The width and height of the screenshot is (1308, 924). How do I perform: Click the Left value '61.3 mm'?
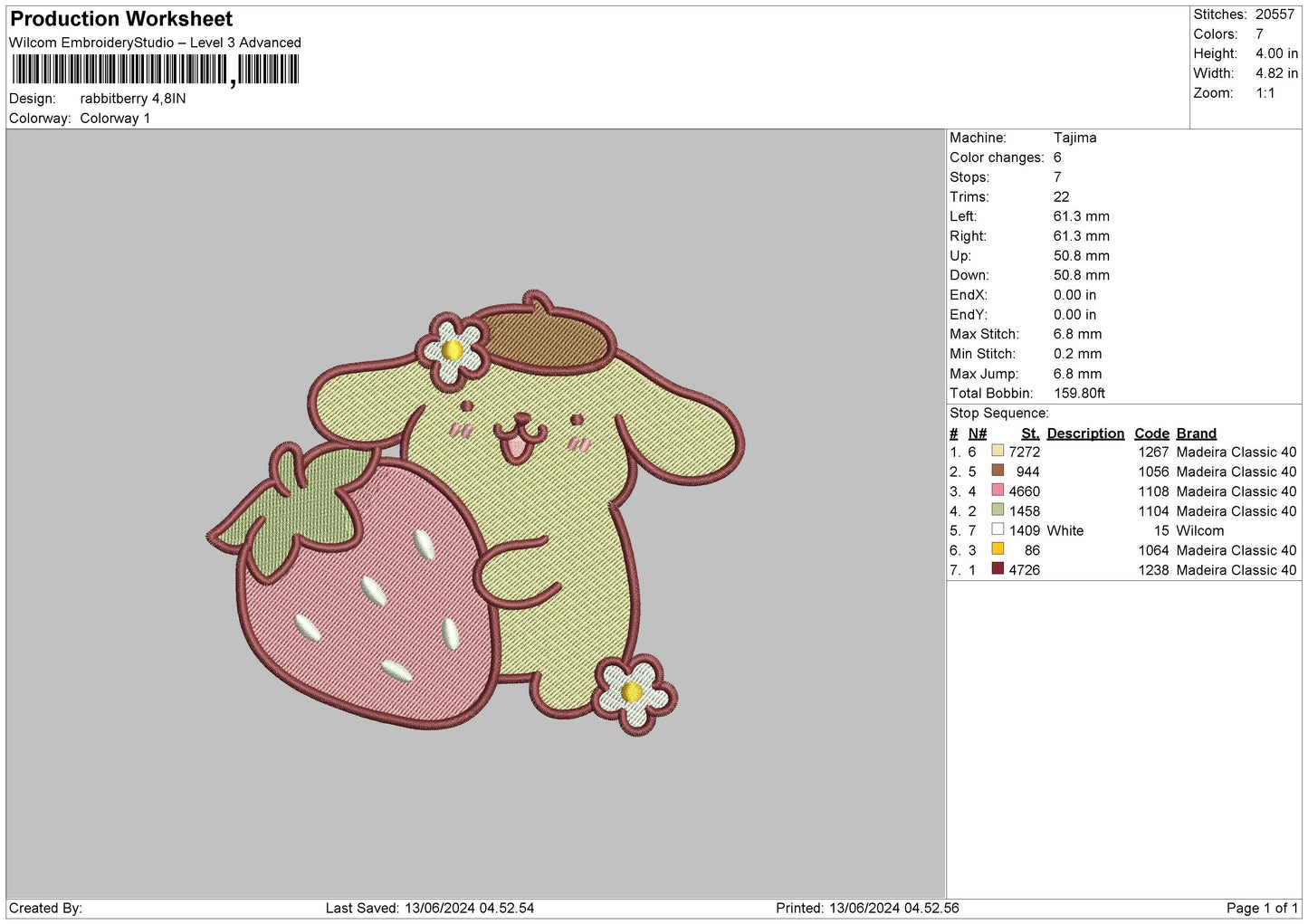(x=1081, y=216)
